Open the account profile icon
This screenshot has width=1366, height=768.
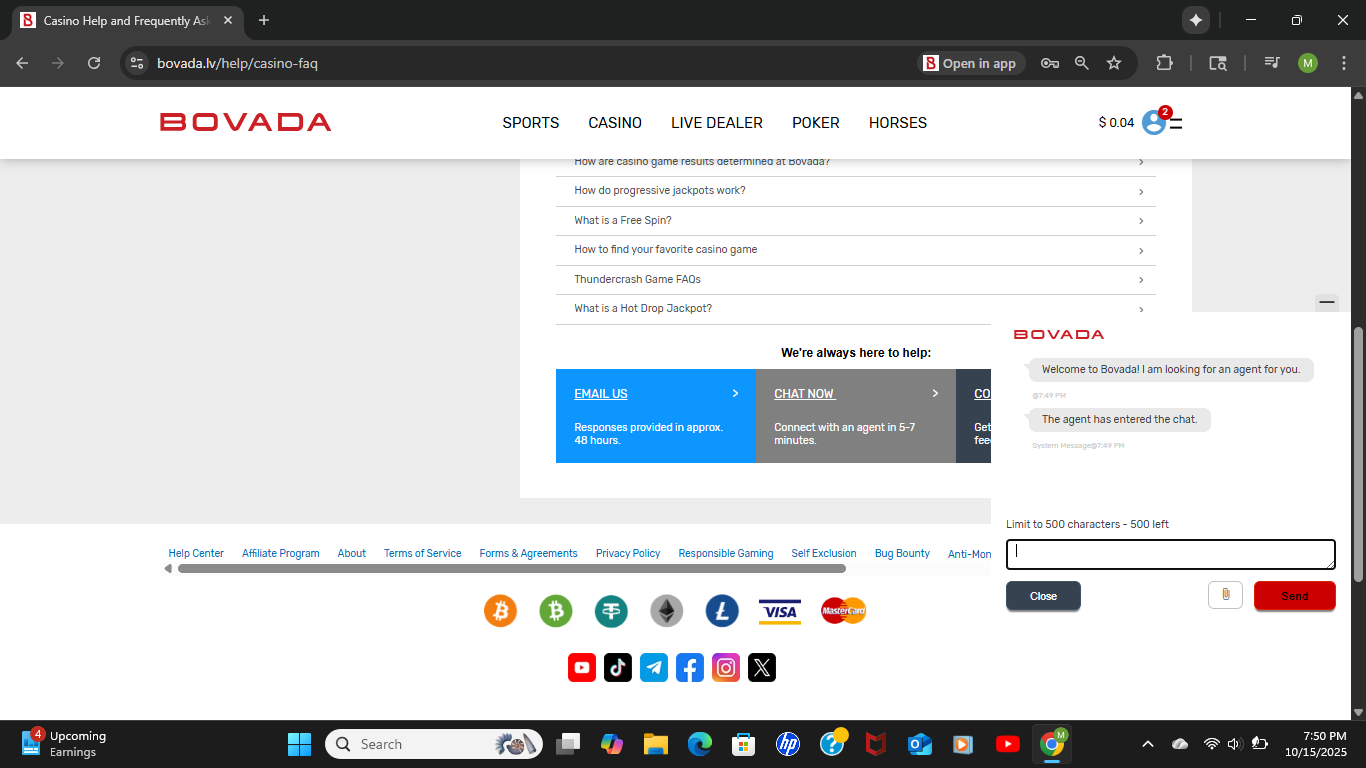tap(1153, 123)
